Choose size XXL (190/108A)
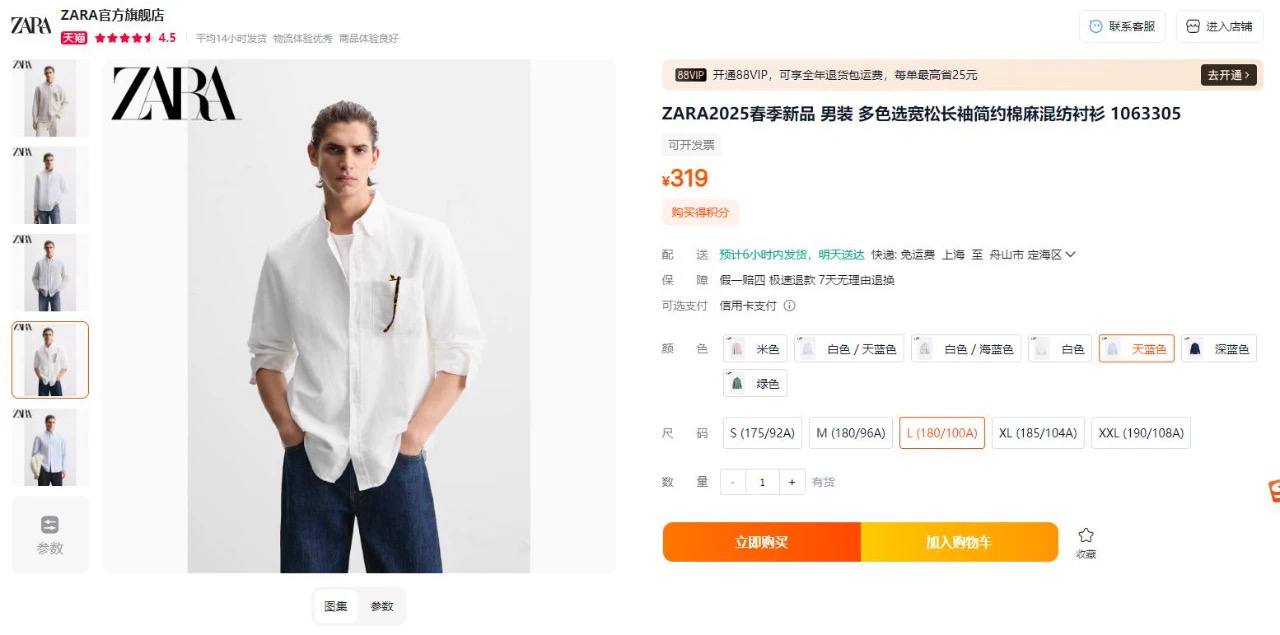1280x635 pixels. click(x=1141, y=433)
